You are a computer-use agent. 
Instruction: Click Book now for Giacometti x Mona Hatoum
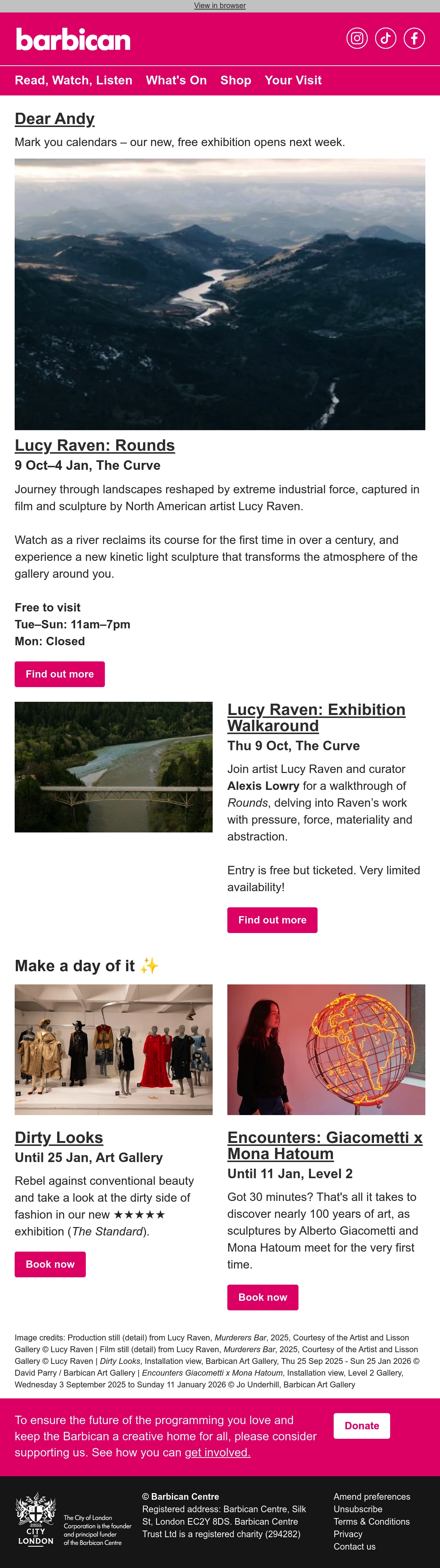tap(263, 1297)
